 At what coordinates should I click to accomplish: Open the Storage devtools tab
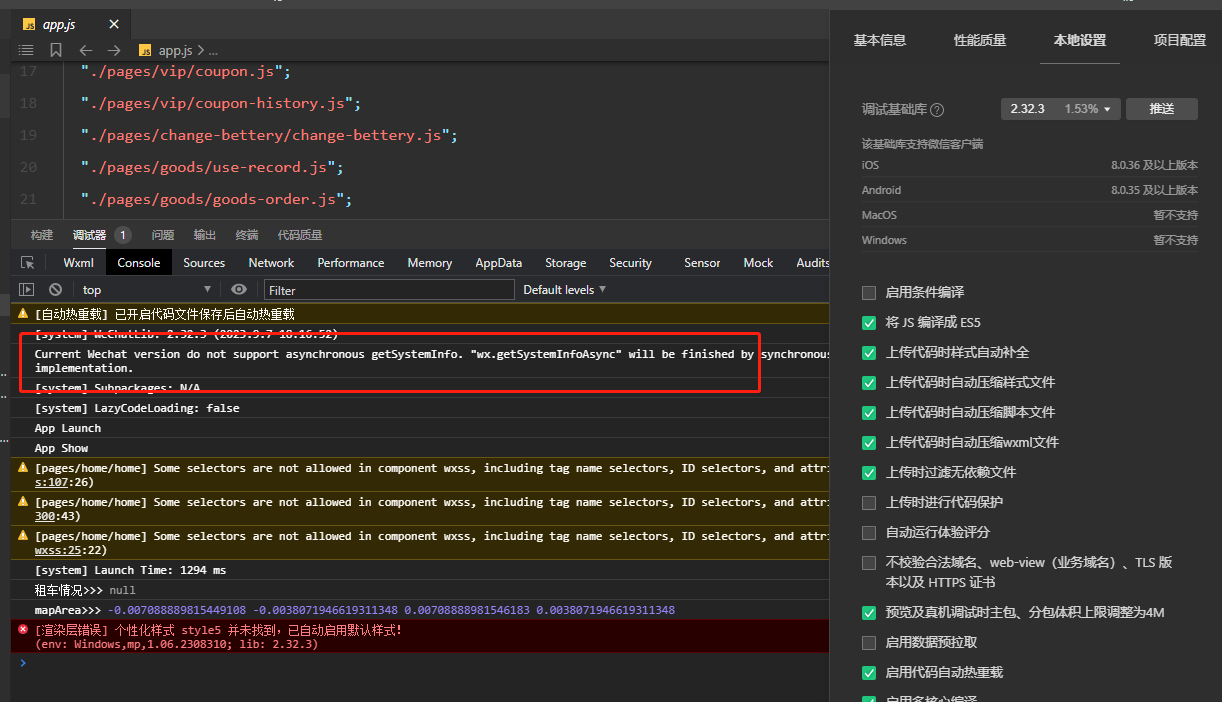click(566, 263)
